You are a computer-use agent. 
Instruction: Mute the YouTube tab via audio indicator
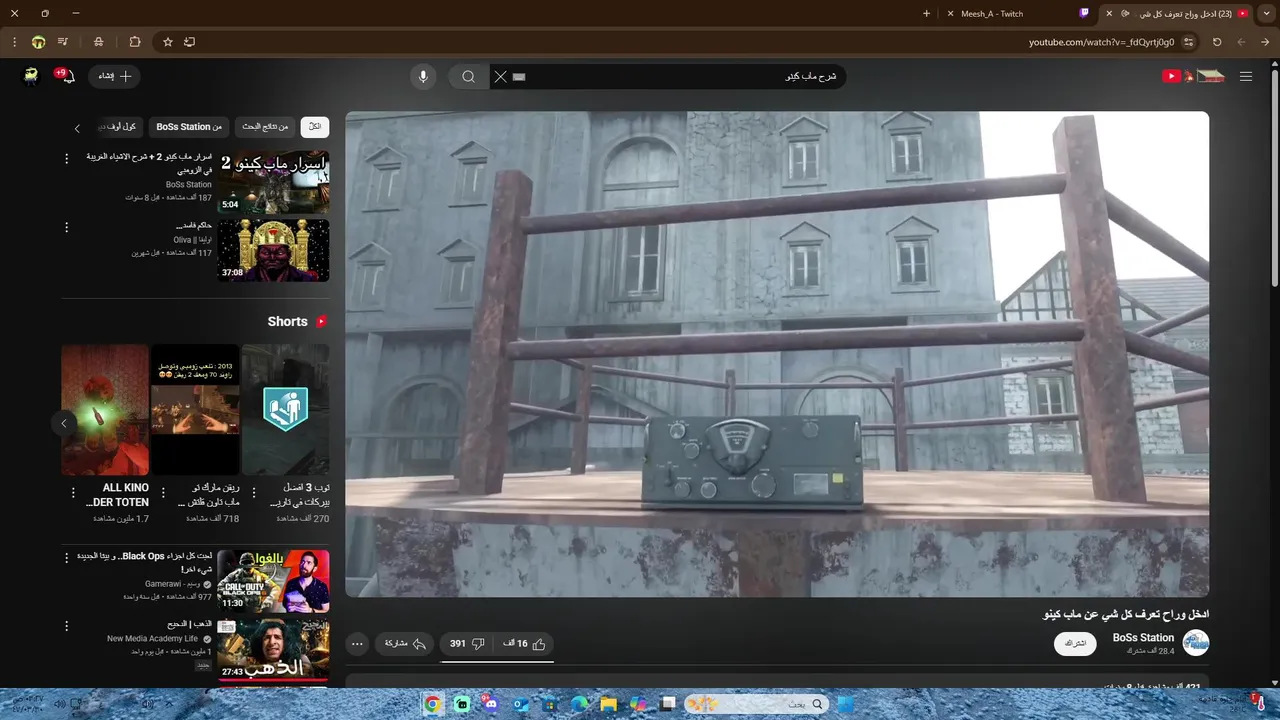coord(1126,14)
